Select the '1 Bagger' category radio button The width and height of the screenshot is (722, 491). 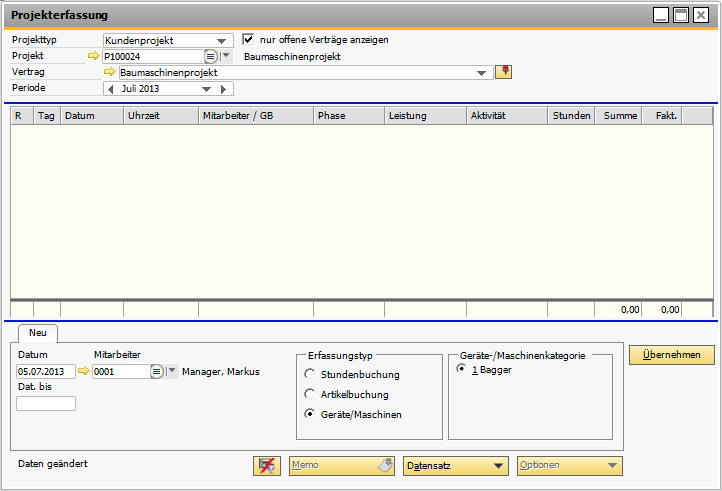coord(460,368)
